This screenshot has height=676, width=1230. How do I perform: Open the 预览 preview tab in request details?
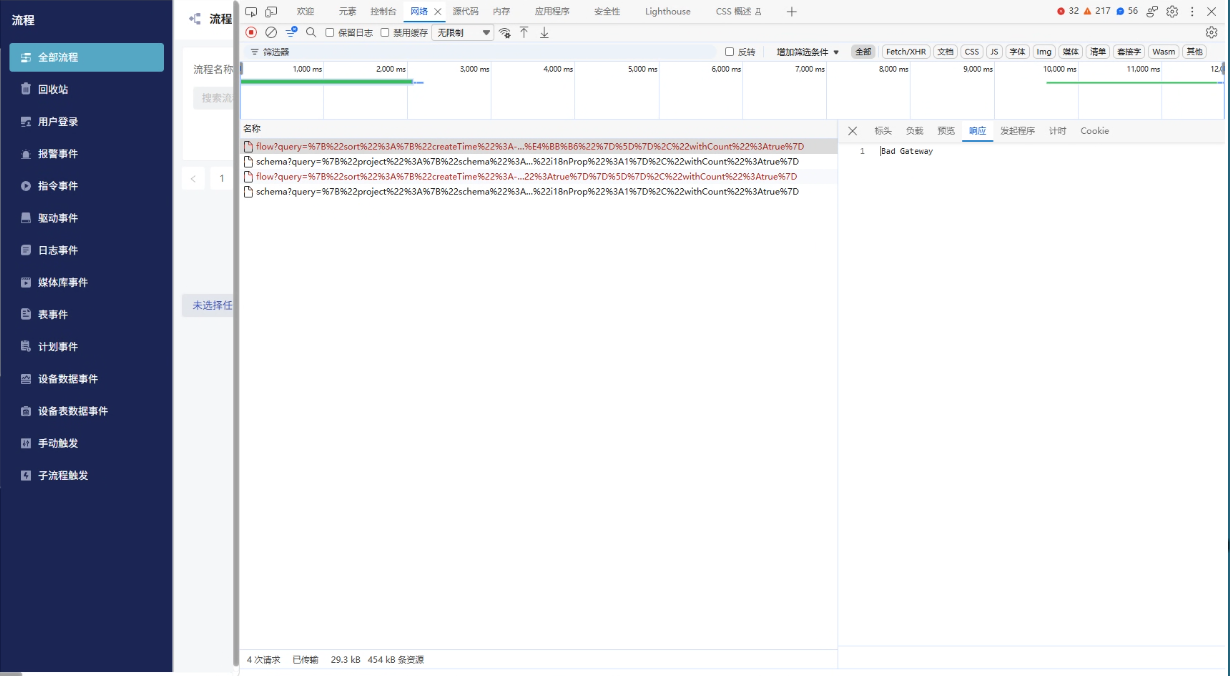click(x=946, y=131)
